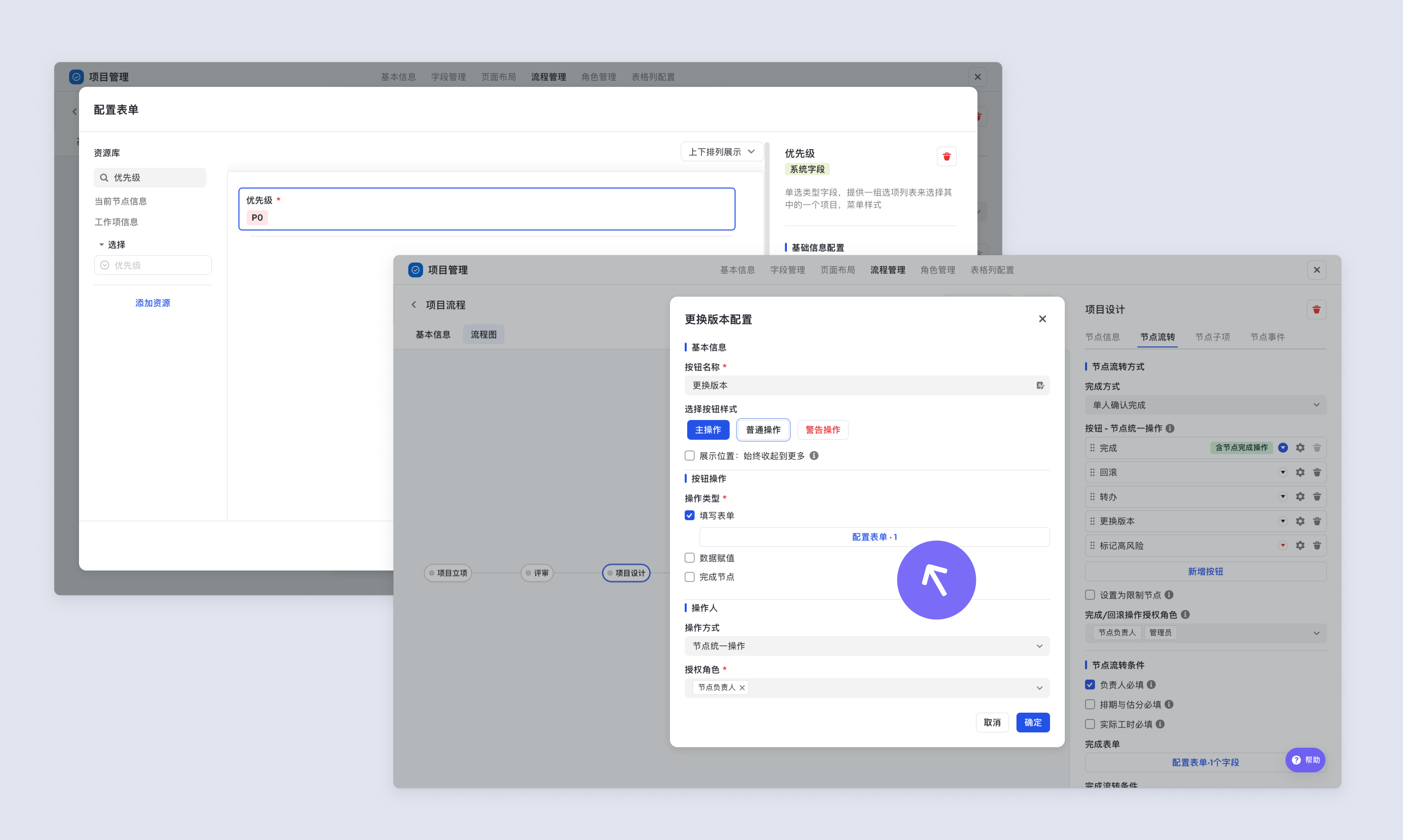Expand red dropdown arrow on 标记高风险 row
Image resolution: width=1403 pixels, height=840 pixels.
[x=1283, y=546]
